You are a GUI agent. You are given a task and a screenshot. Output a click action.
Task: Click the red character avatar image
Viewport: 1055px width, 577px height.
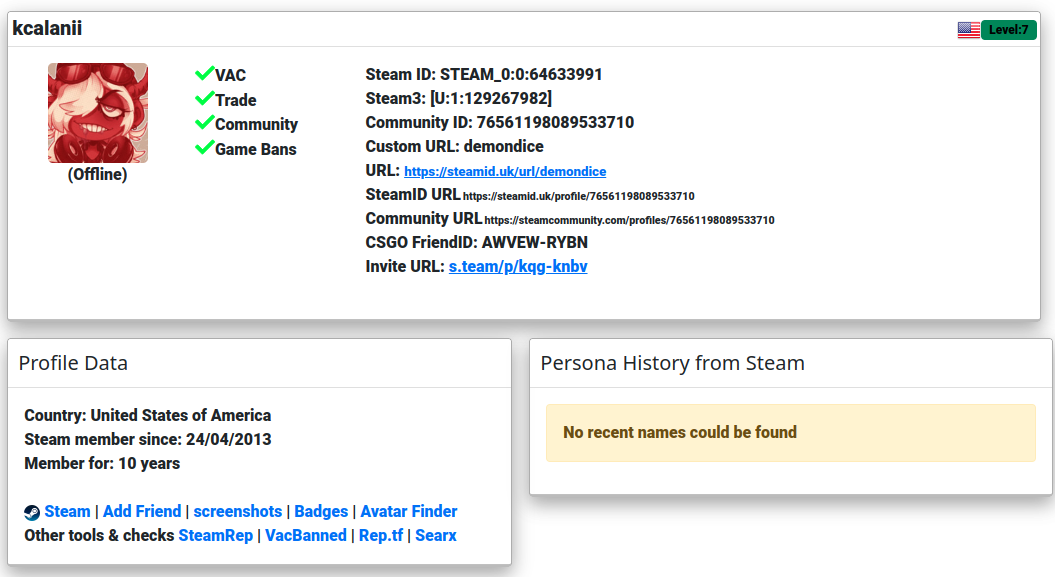pos(98,113)
